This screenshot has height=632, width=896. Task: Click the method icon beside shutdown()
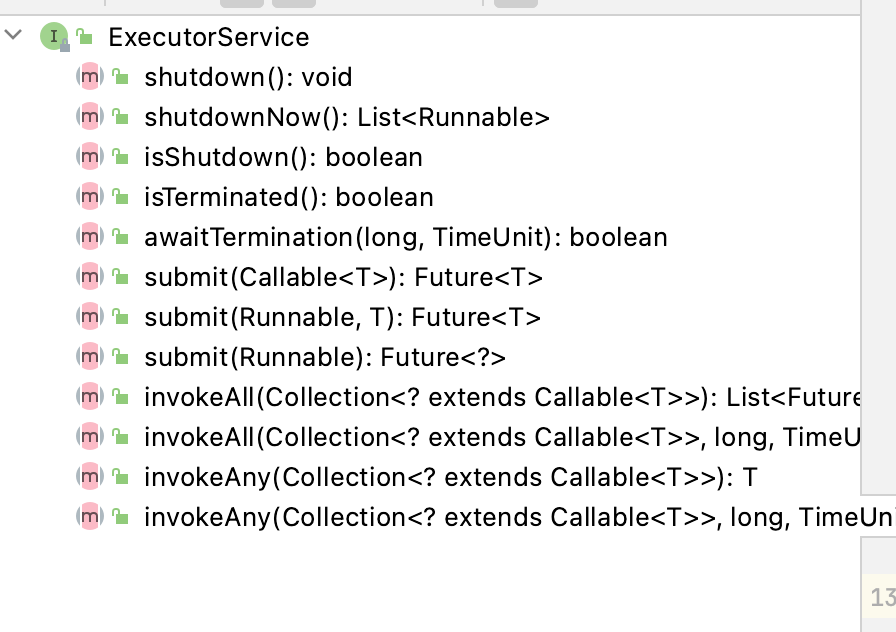[89, 77]
